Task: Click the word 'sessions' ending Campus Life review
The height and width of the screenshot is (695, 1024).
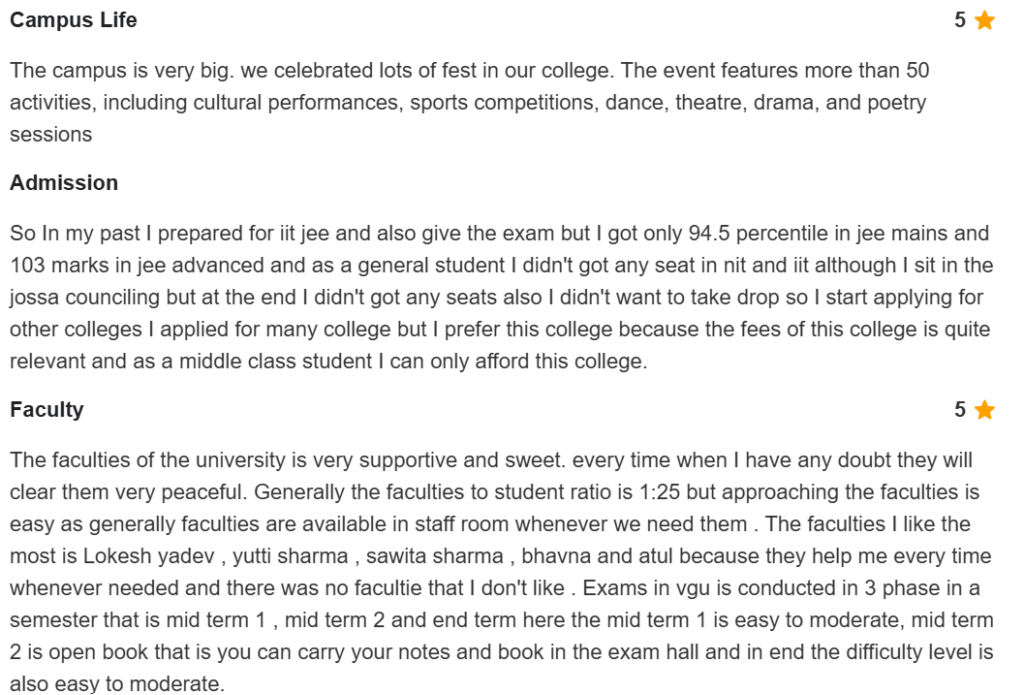Action: [51, 135]
